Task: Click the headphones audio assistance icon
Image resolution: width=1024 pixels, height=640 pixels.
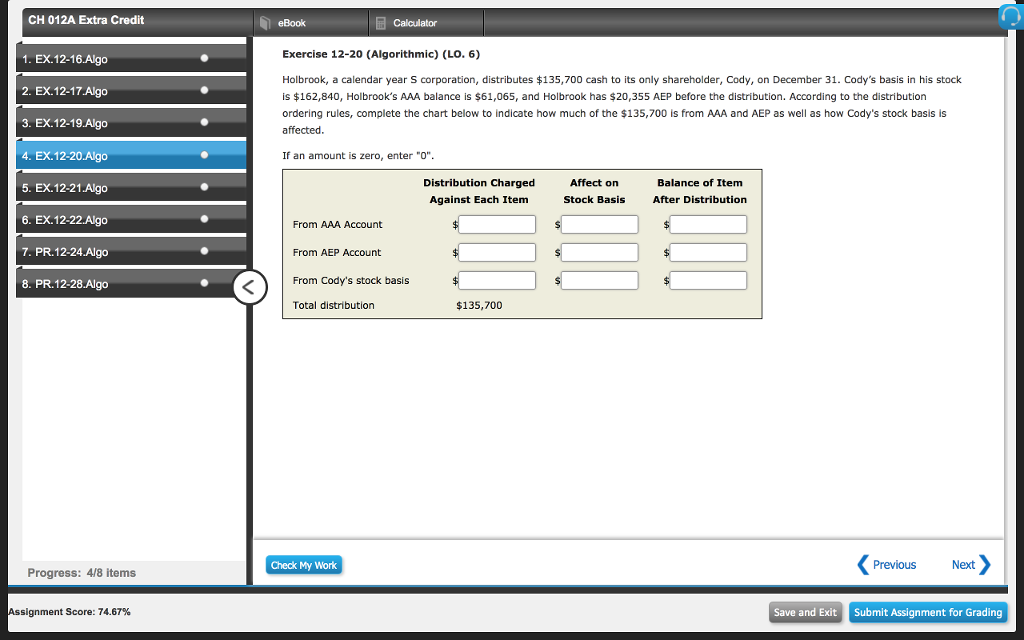Action: coord(1011,15)
